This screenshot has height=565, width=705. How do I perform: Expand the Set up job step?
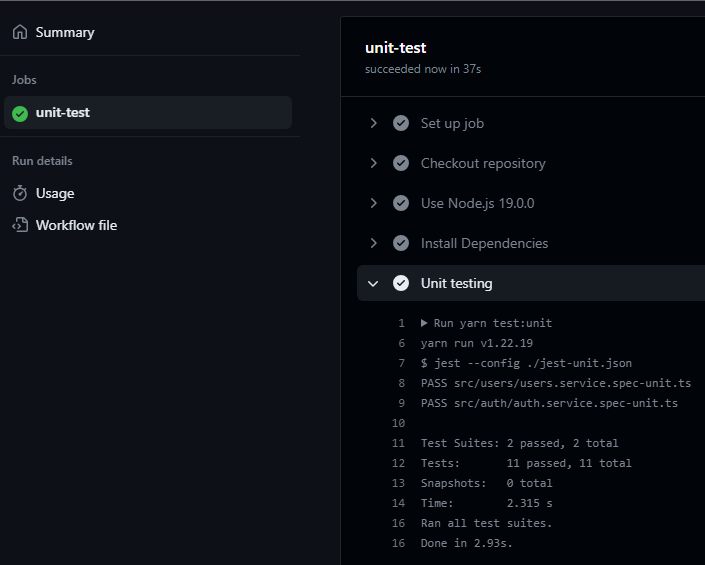(x=373, y=123)
